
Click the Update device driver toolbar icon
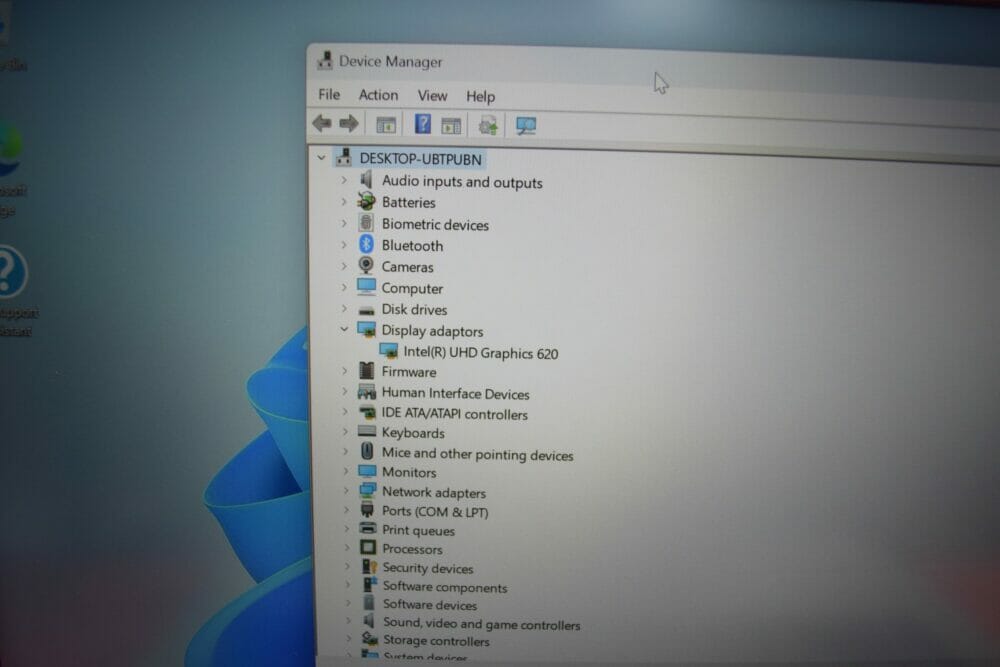click(489, 126)
